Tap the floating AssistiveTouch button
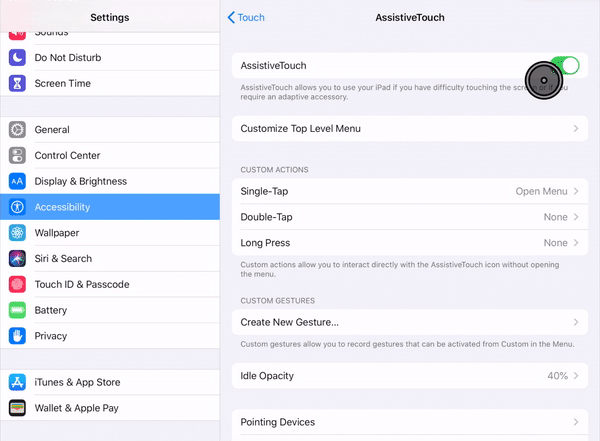600x441 pixels. coord(544,80)
